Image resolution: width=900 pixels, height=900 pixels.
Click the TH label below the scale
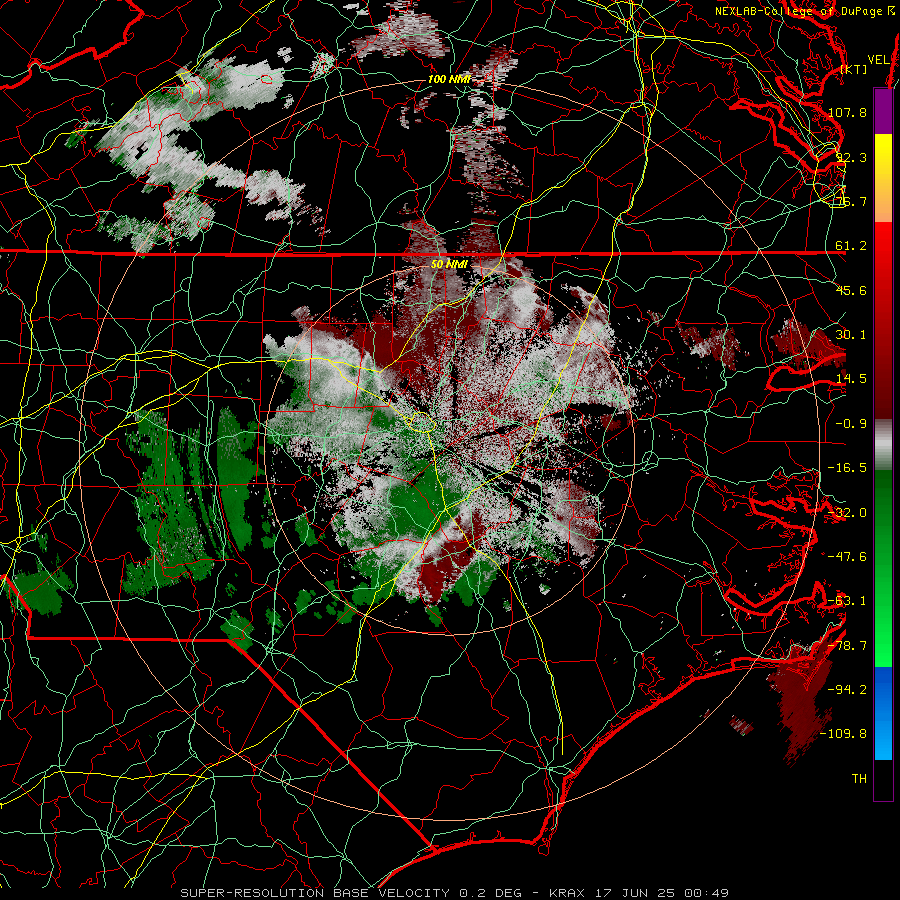point(859,779)
